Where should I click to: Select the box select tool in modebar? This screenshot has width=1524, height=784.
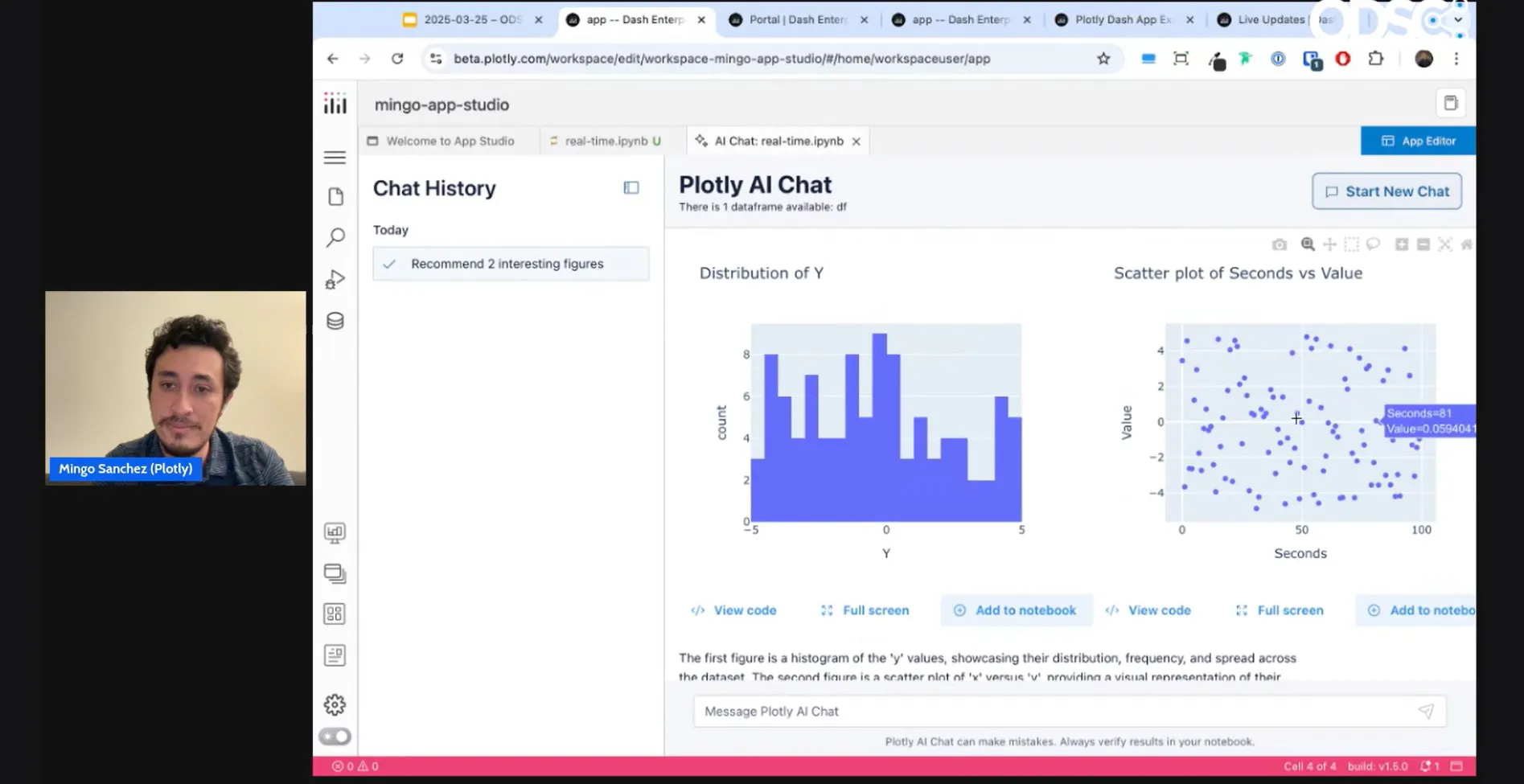click(x=1351, y=244)
